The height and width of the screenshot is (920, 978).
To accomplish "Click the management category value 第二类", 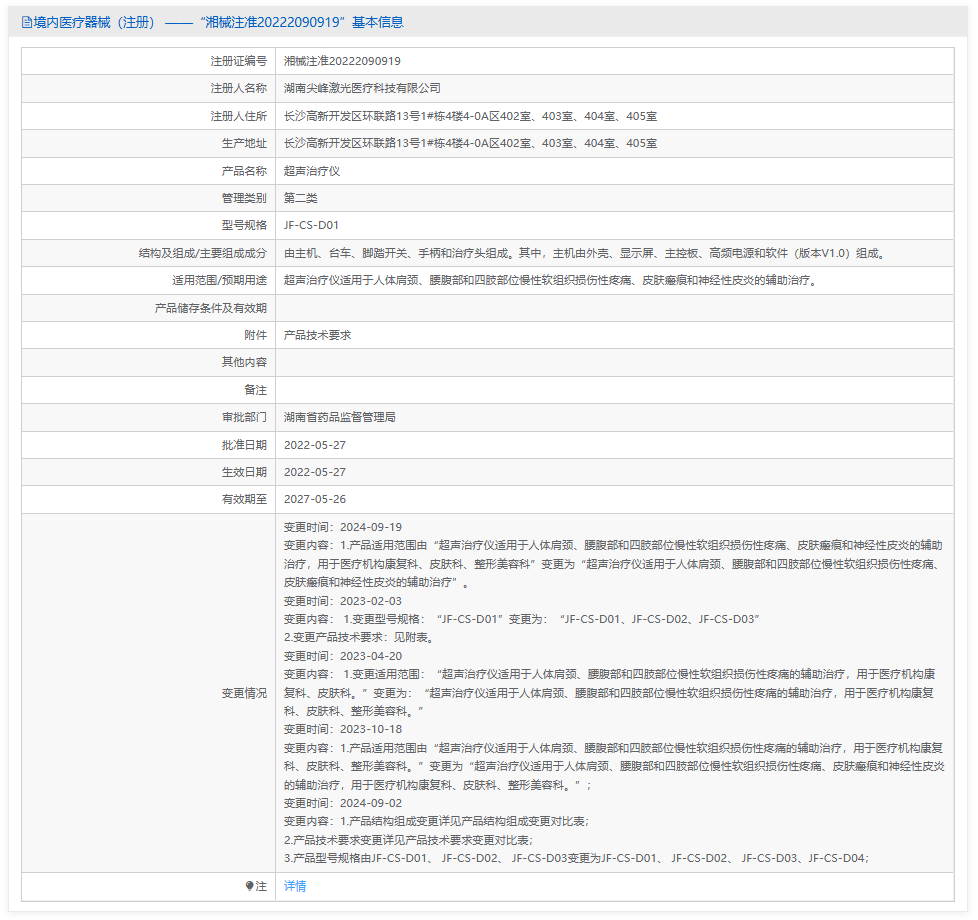I will [301, 198].
